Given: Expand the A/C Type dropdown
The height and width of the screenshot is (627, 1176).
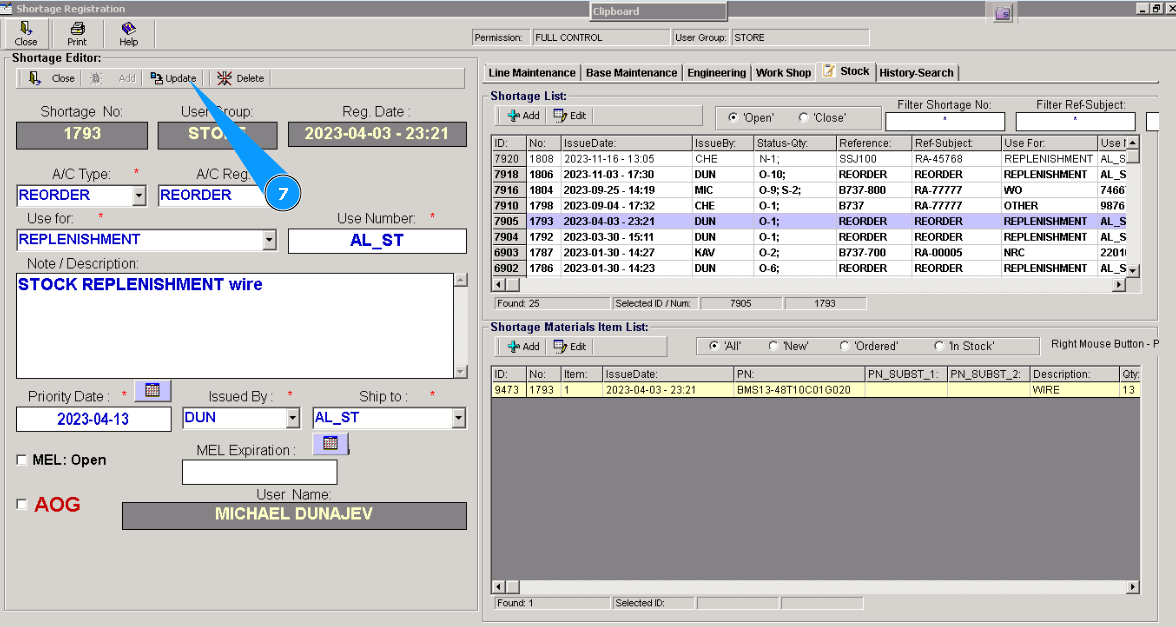Looking at the screenshot, I should click(x=139, y=195).
